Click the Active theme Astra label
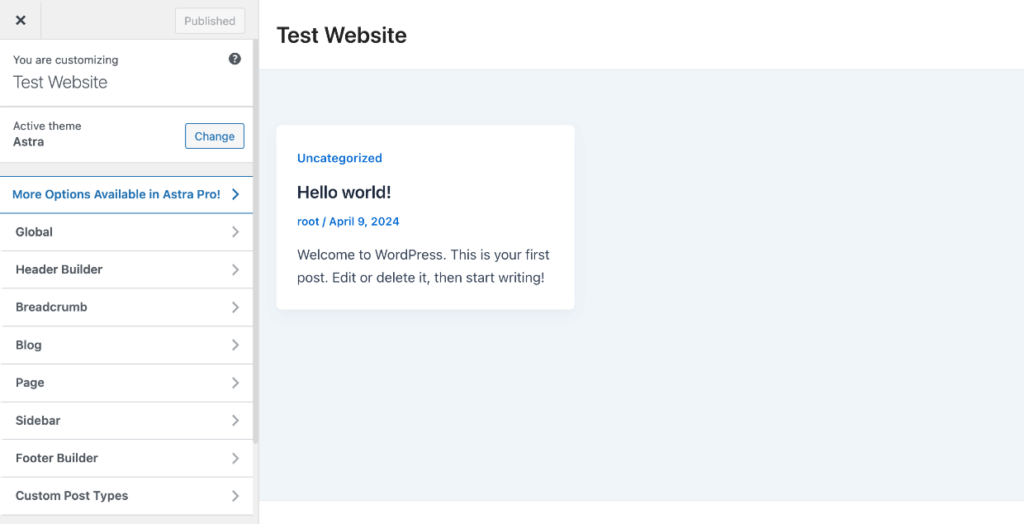 tap(47, 134)
